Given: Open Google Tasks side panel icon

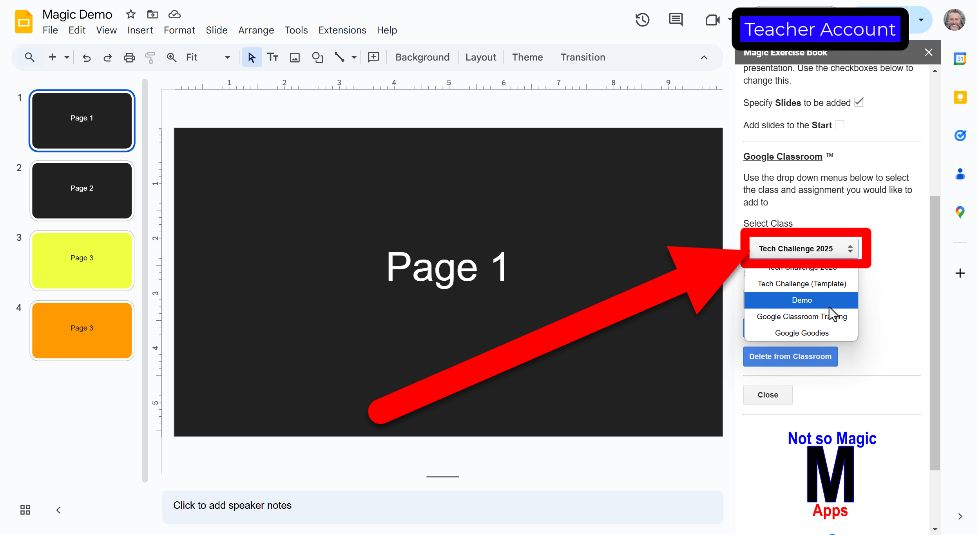Looking at the screenshot, I should click(960, 135).
